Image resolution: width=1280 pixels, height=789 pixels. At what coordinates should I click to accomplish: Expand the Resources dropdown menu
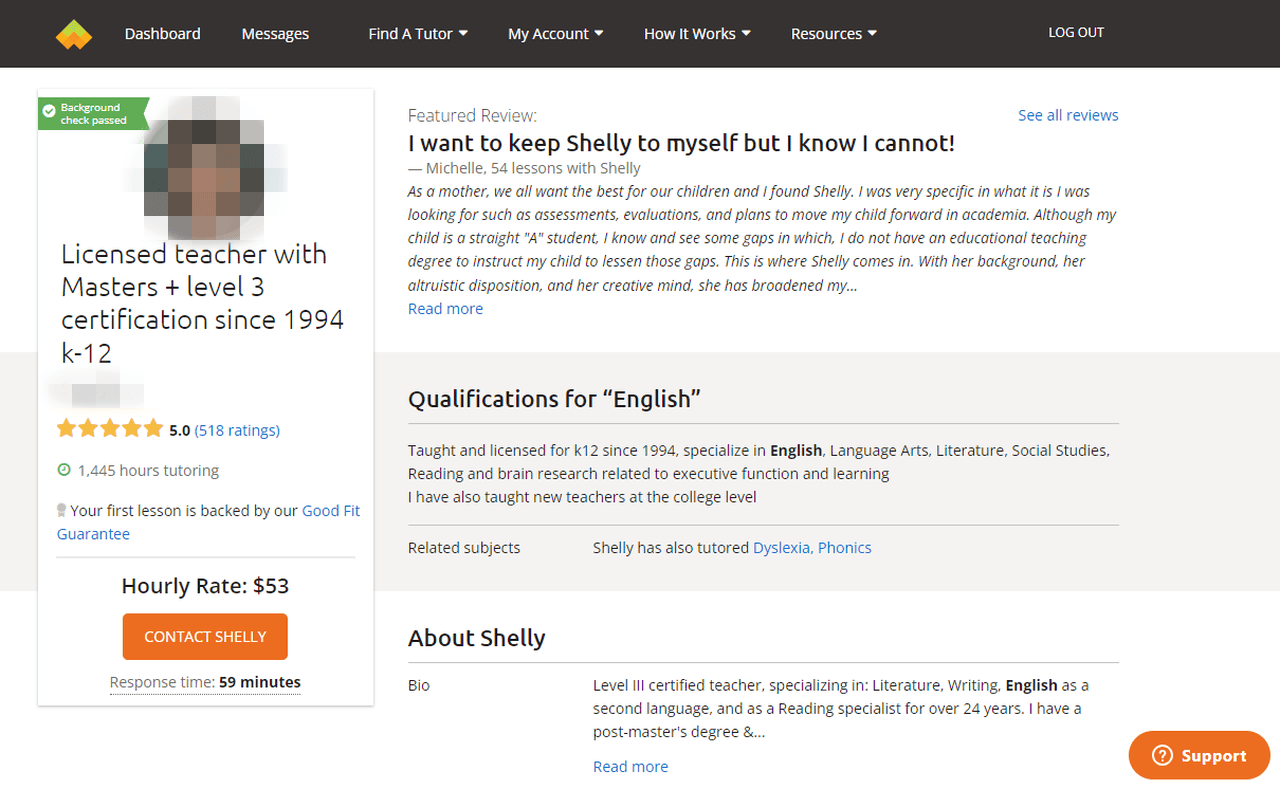tap(833, 34)
